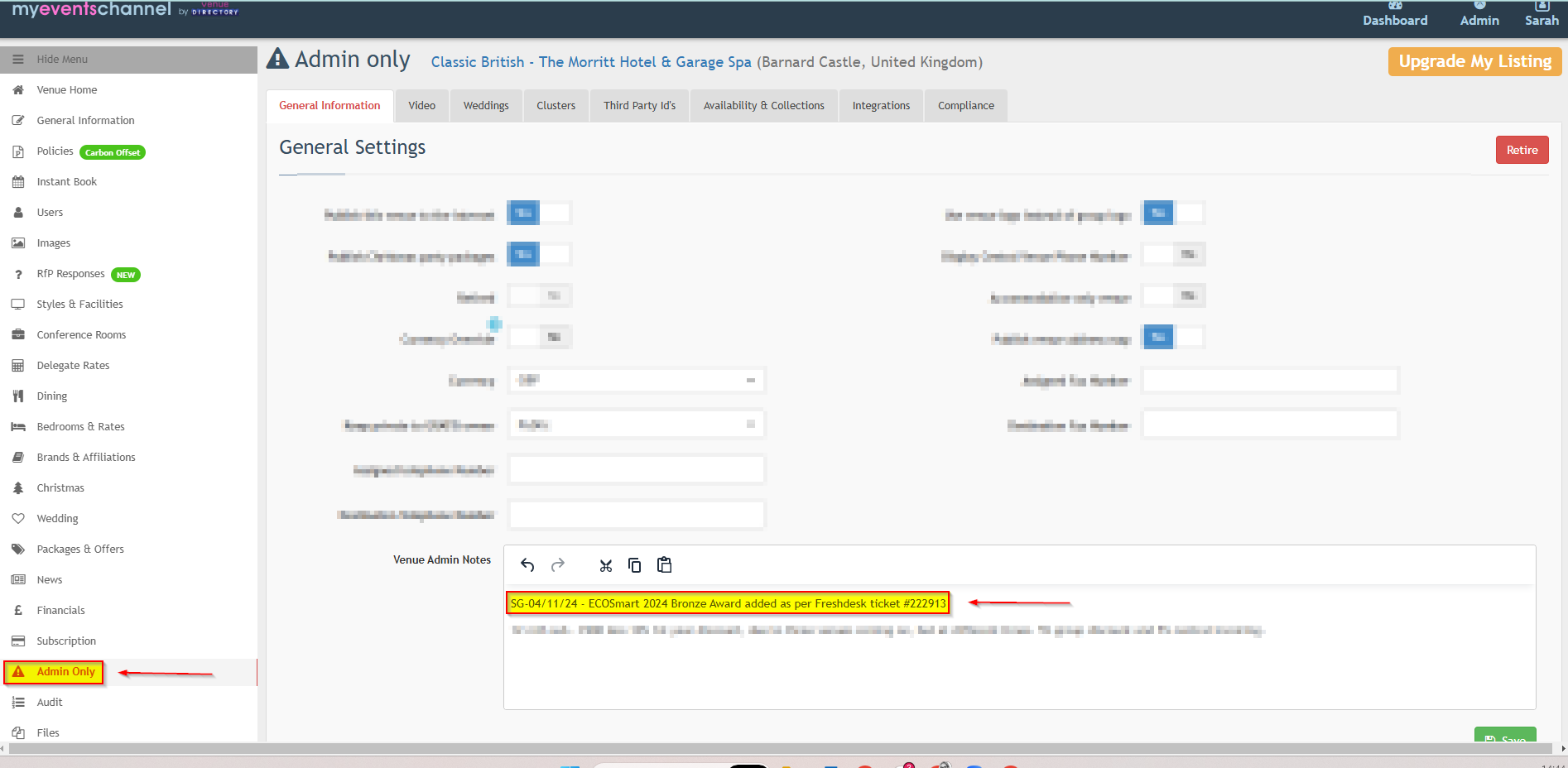
Task: Click the Conference Rooms briefcase icon
Action: [18, 335]
